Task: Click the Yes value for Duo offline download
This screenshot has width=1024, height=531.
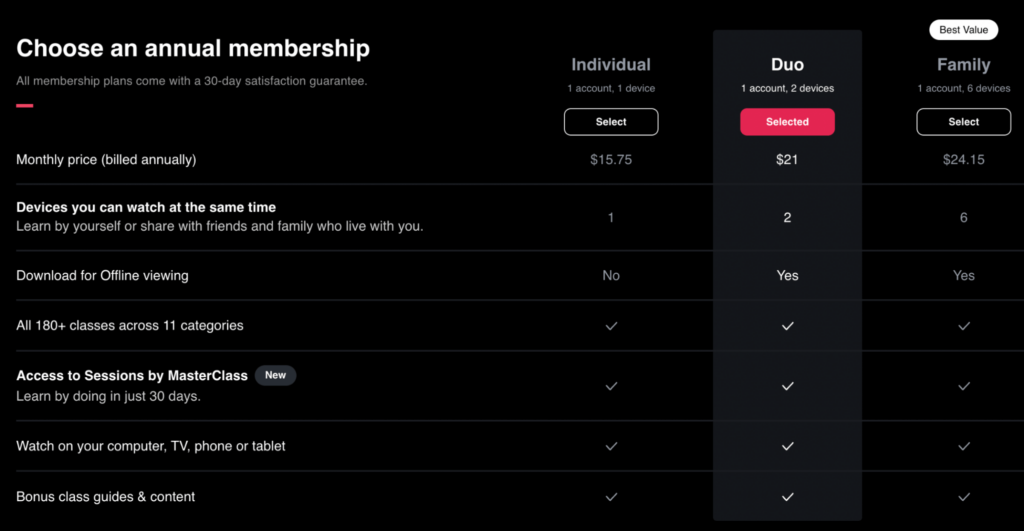Action: 787,276
